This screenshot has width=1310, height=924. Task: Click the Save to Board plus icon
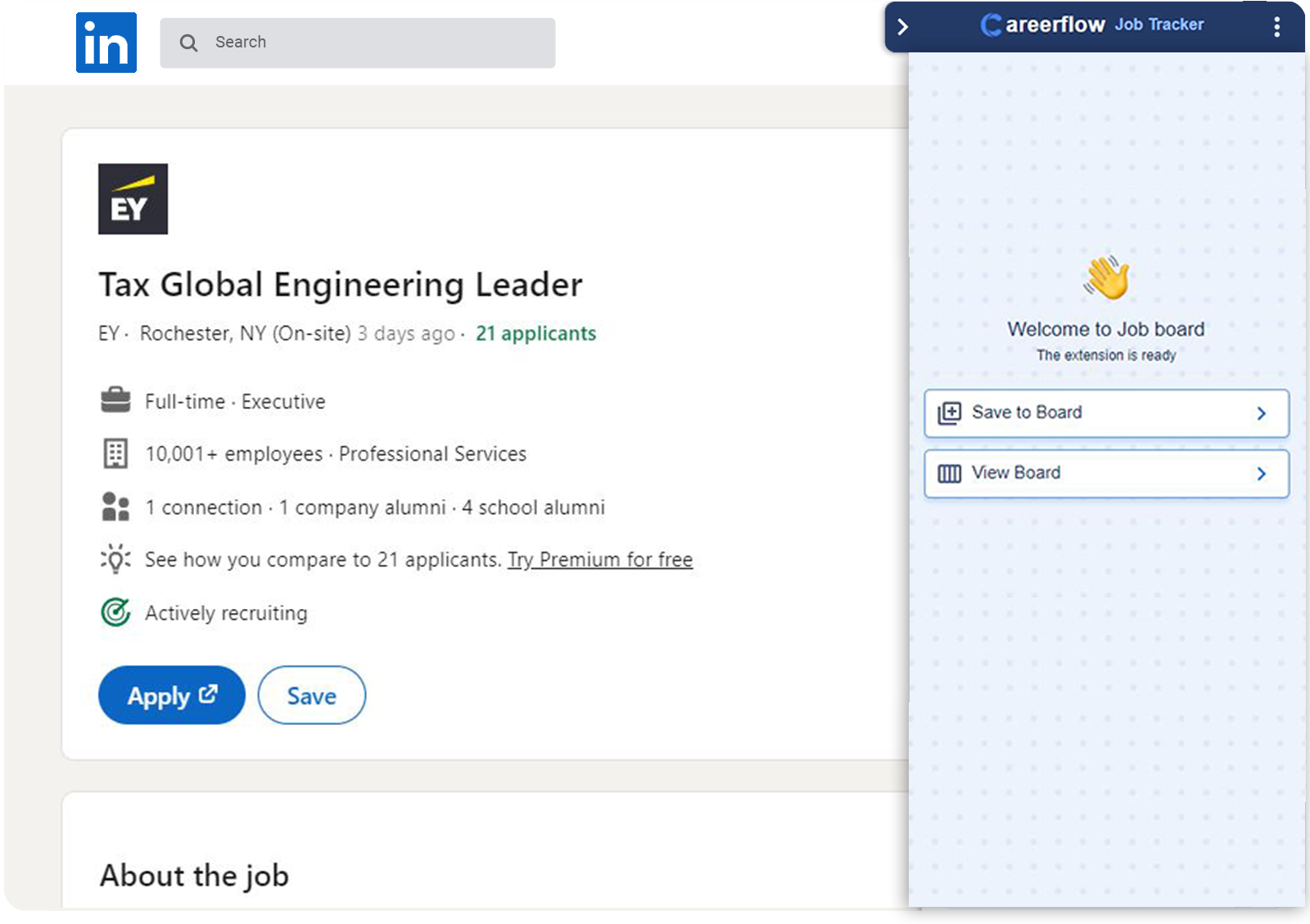click(949, 412)
